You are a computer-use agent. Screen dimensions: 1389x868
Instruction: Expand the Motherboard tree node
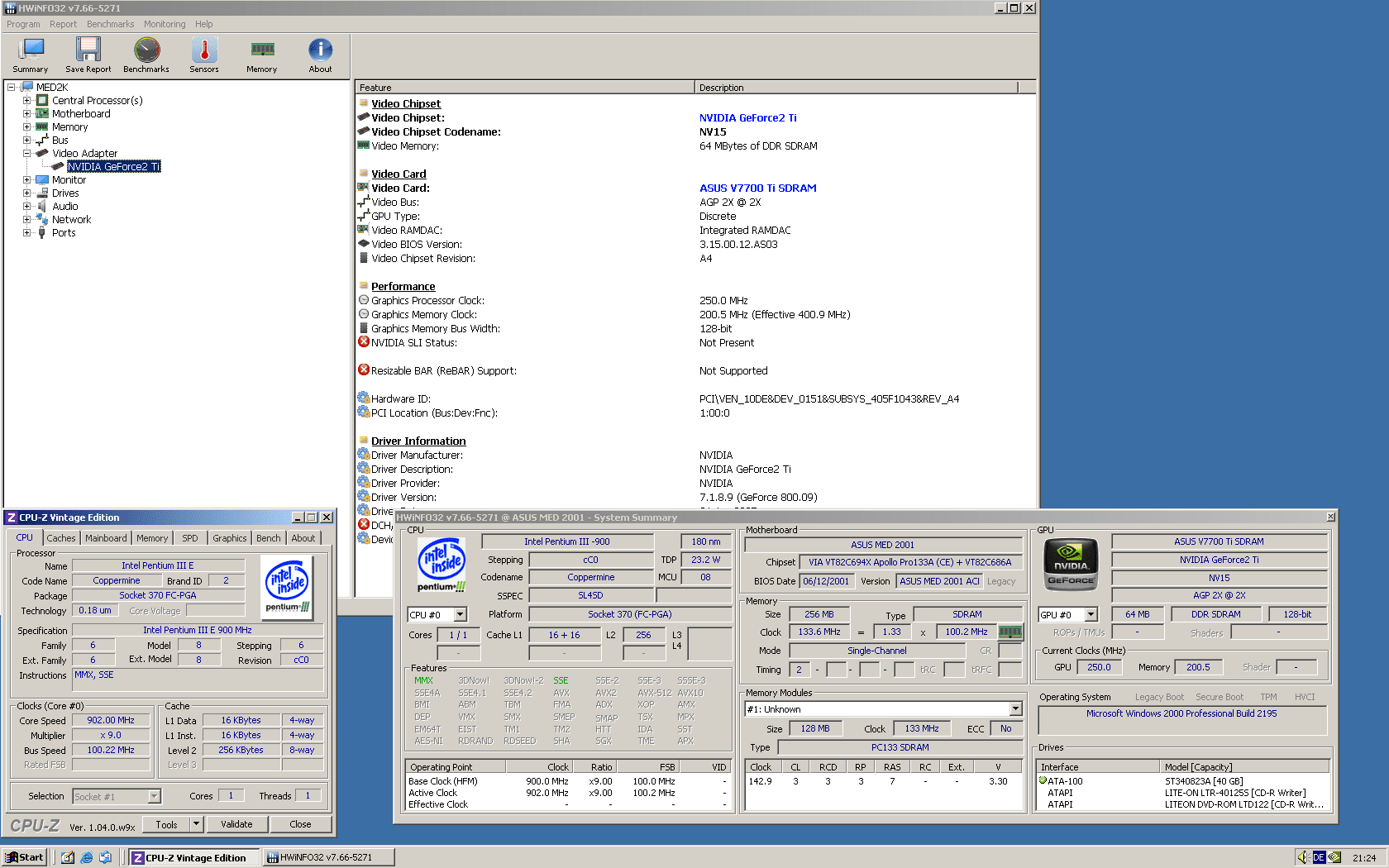pyautogui.click(x=26, y=113)
